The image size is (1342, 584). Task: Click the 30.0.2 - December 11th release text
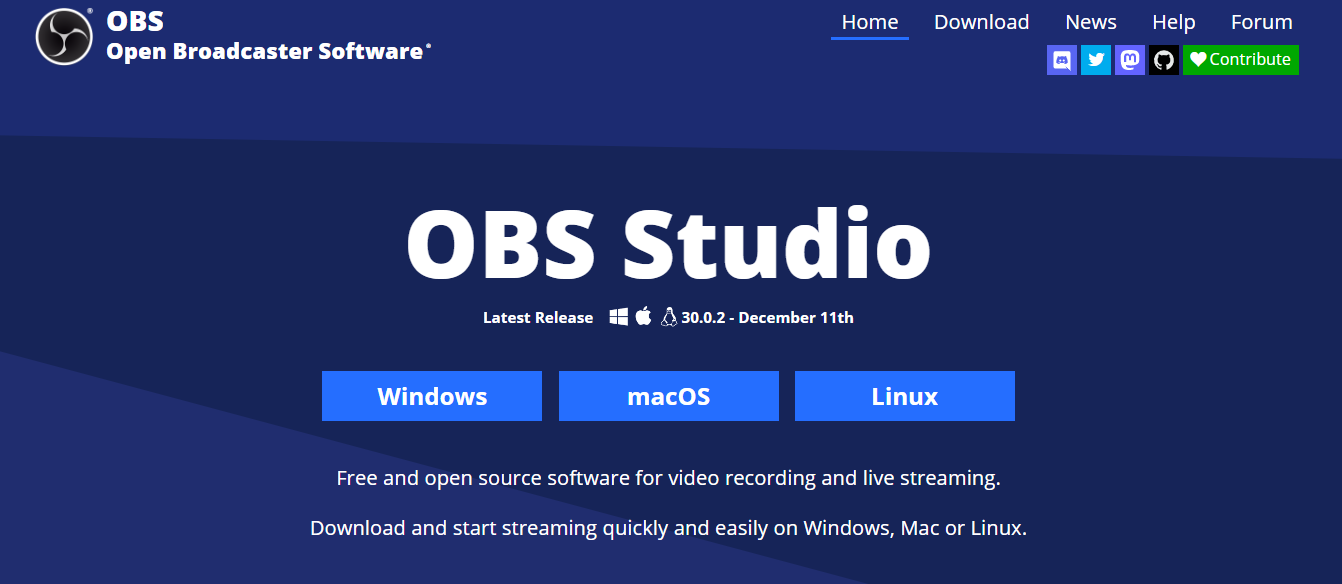(767, 318)
